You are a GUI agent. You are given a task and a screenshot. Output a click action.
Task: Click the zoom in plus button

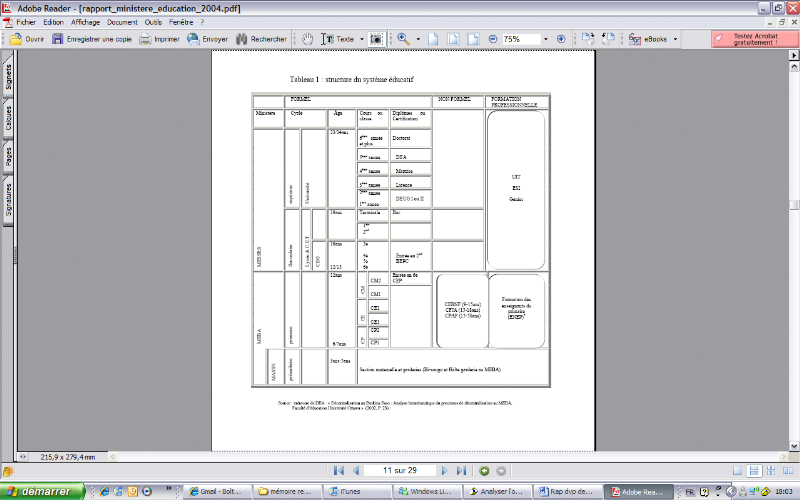pos(561,39)
